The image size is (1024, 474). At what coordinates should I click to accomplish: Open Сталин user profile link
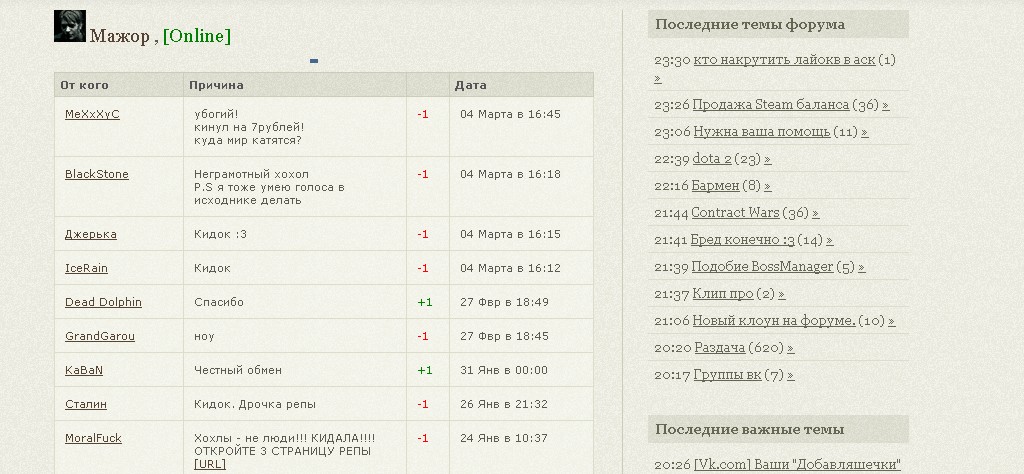86,404
